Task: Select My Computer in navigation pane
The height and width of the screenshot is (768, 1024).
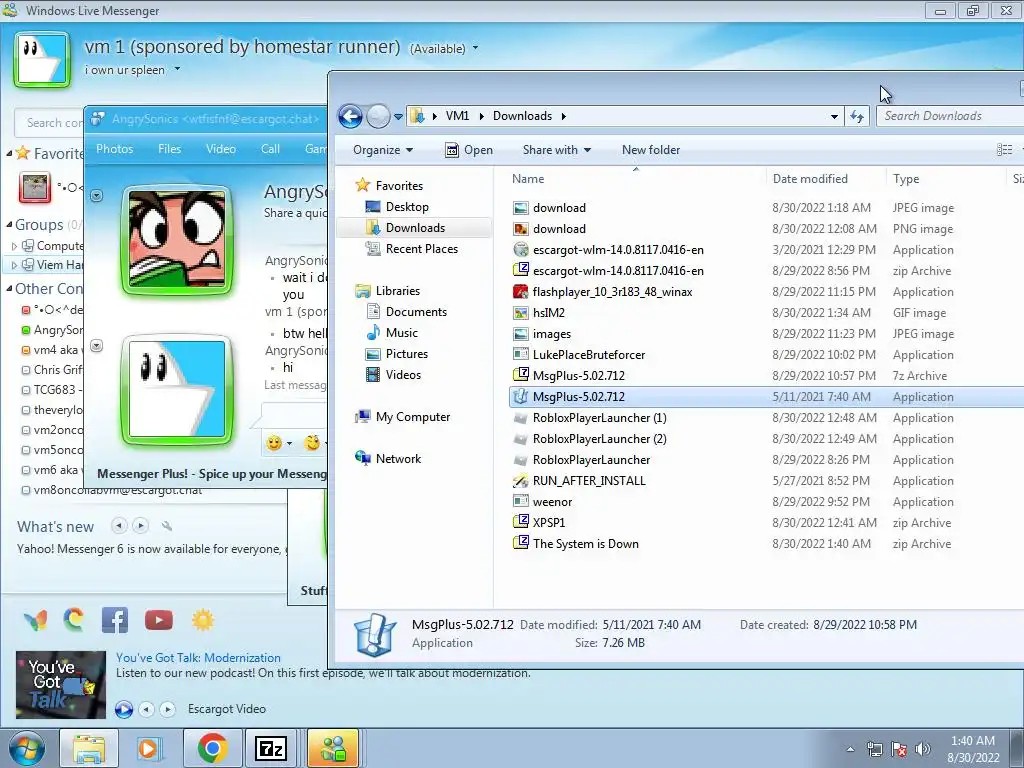Action: point(412,417)
